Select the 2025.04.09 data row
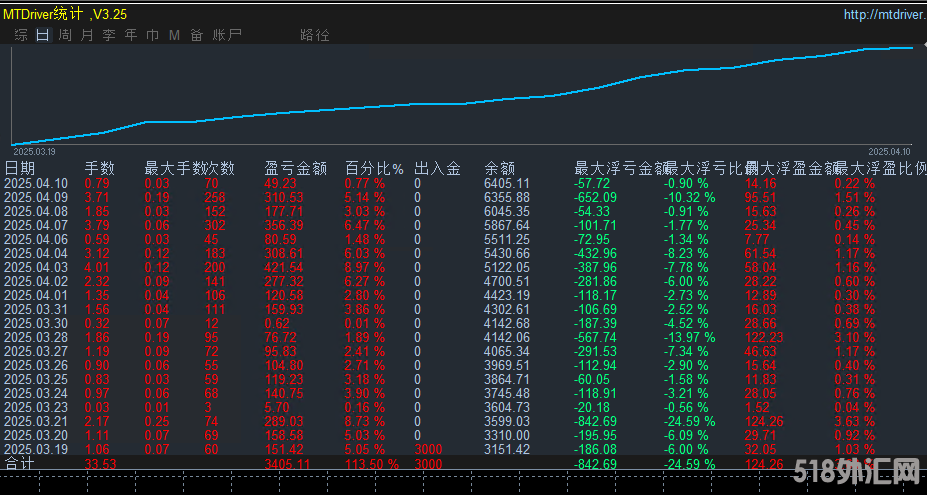 pos(36,198)
